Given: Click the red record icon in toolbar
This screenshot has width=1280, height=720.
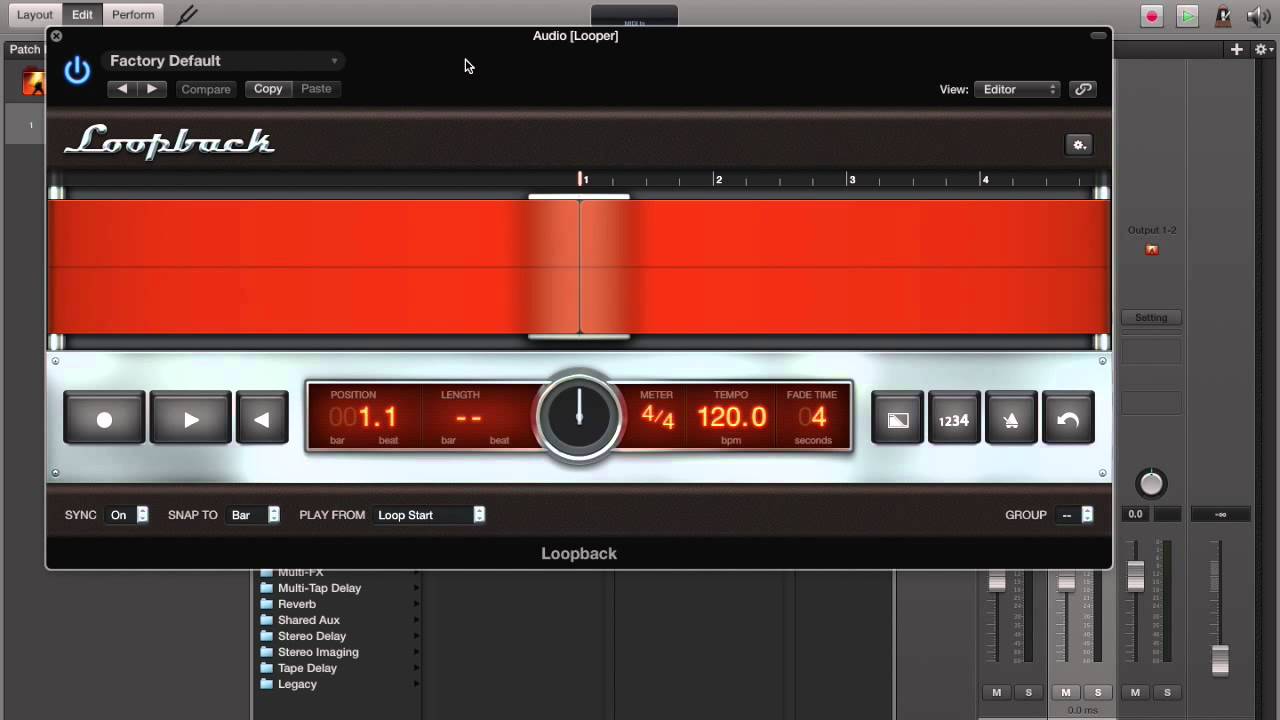Looking at the screenshot, I should [x=1152, y=16].
